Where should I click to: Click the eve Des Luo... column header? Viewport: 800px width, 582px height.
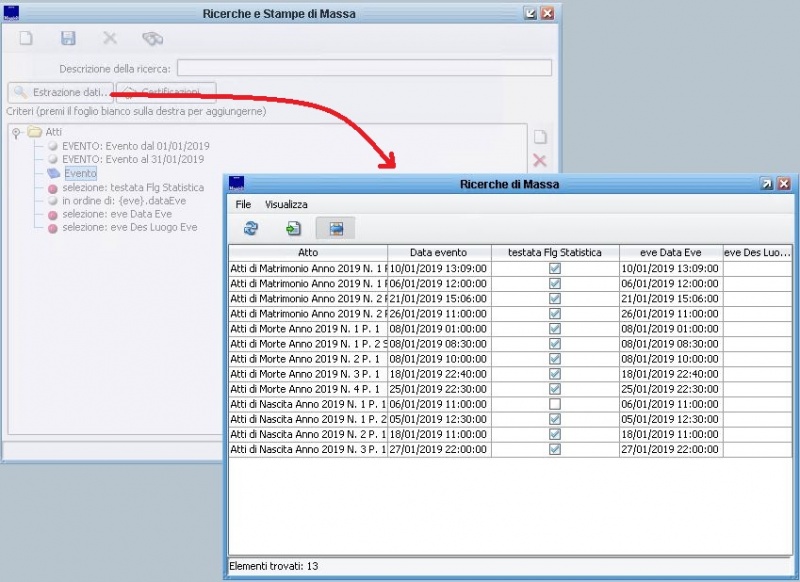758,252
